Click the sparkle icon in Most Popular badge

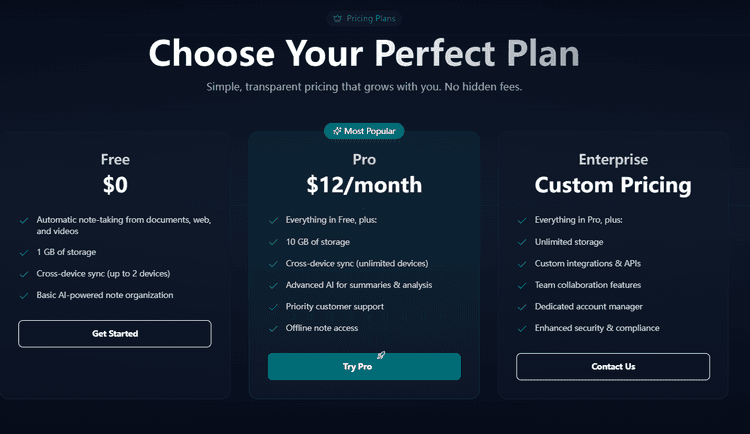coord(337,131)
